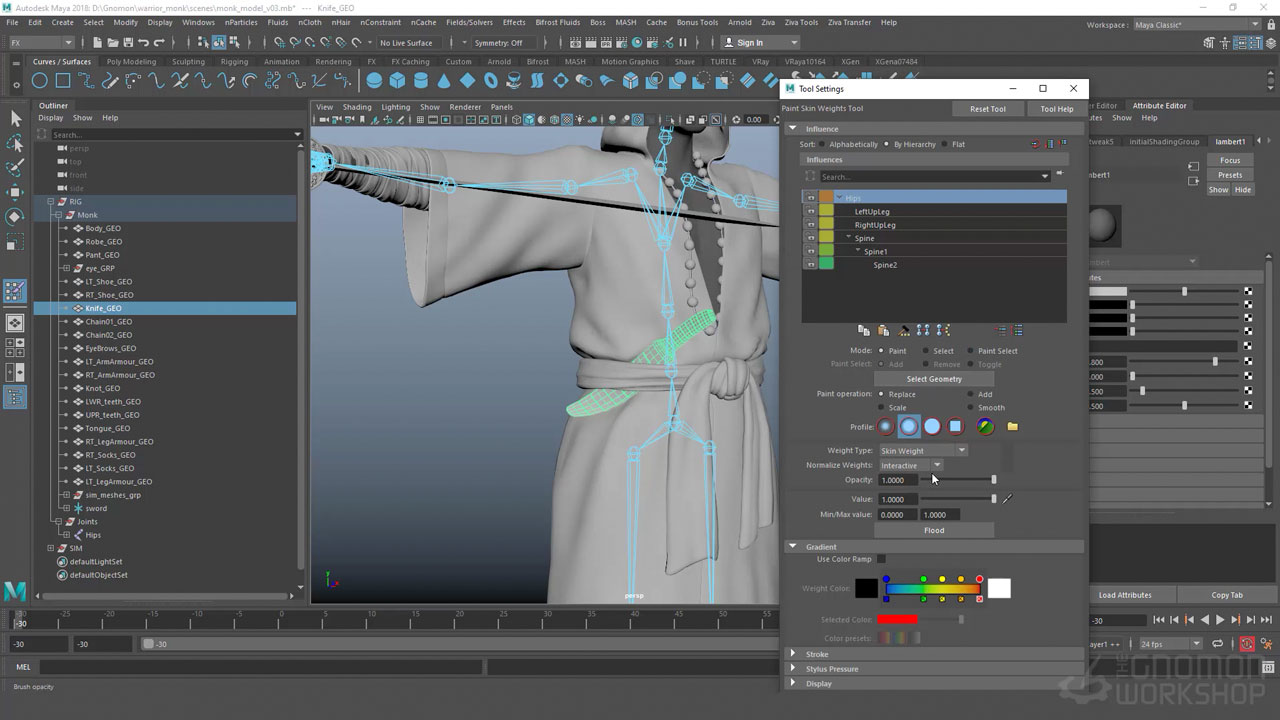
Task: Click the Reset Tool button
Action: (987, 109)
